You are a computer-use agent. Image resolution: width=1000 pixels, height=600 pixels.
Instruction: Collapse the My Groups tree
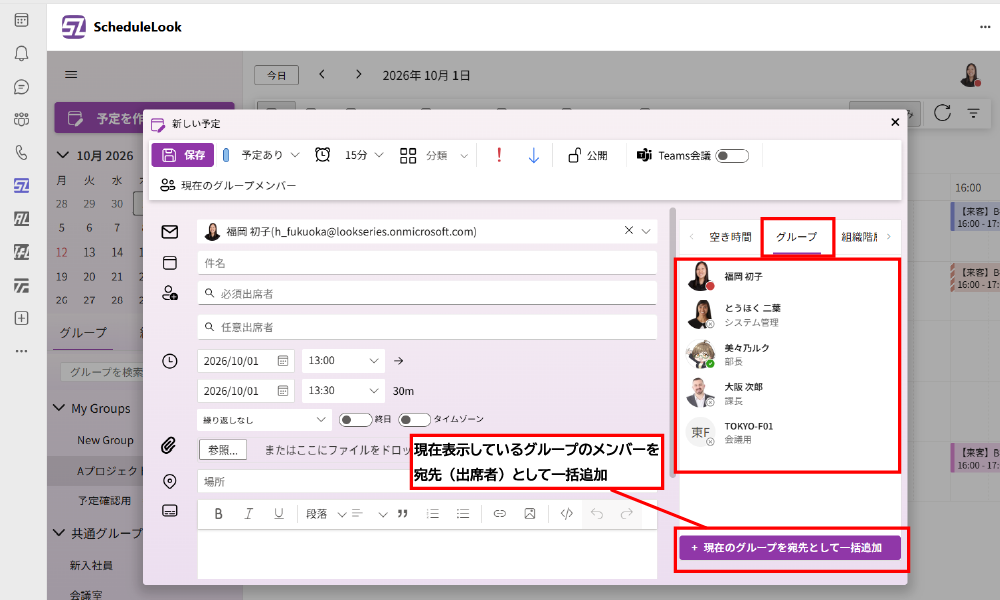59,408
